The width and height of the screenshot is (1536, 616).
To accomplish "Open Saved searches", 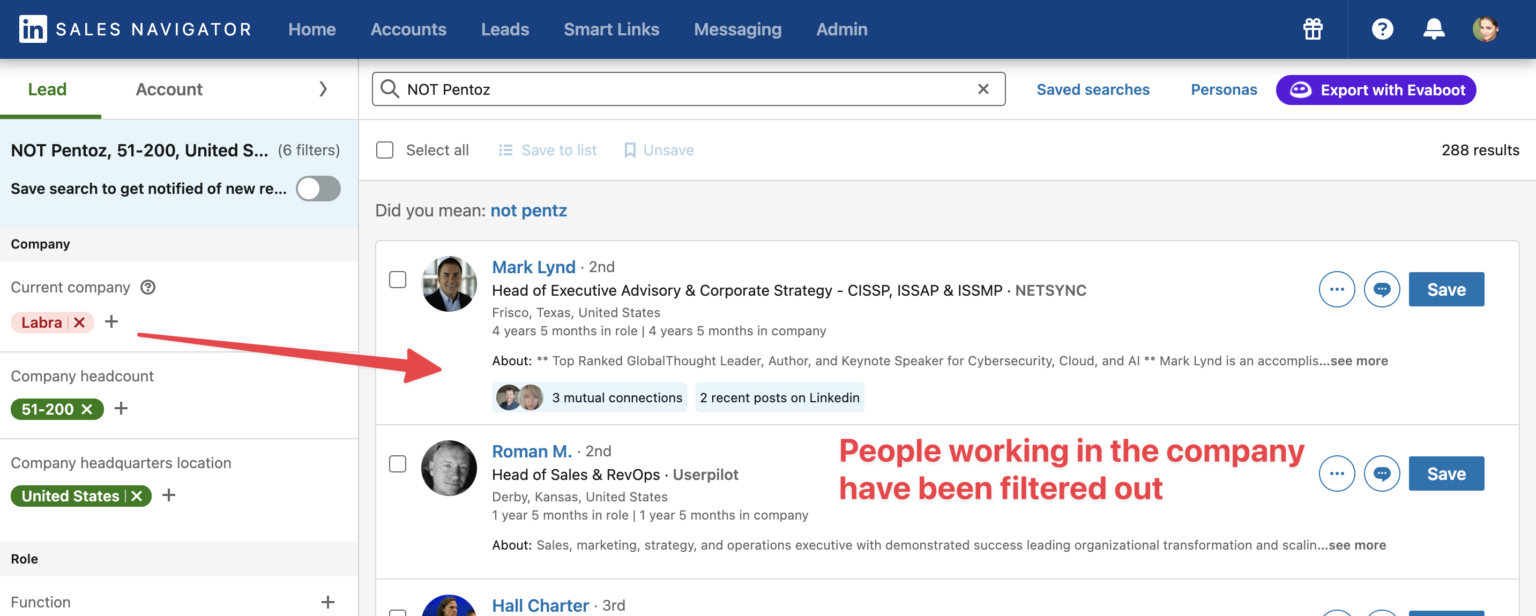I will click(1093, 89).
